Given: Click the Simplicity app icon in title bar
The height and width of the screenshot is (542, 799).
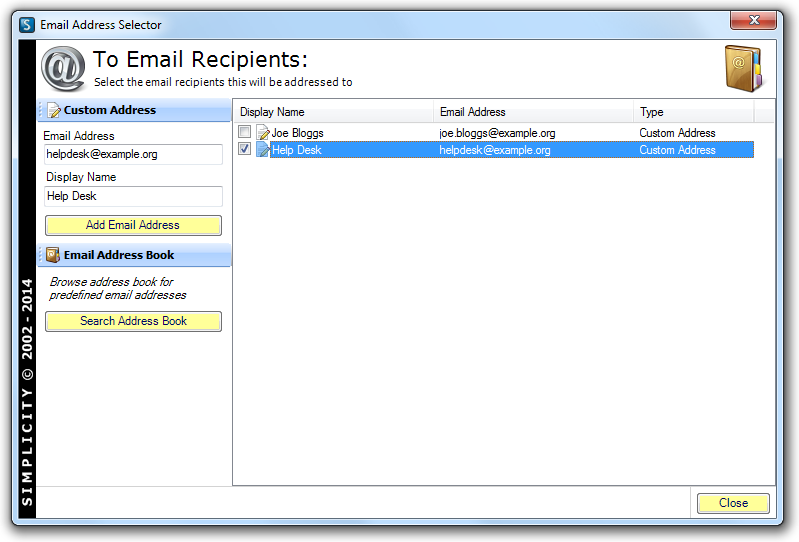Looking at the screenshot, I should 27,25.
